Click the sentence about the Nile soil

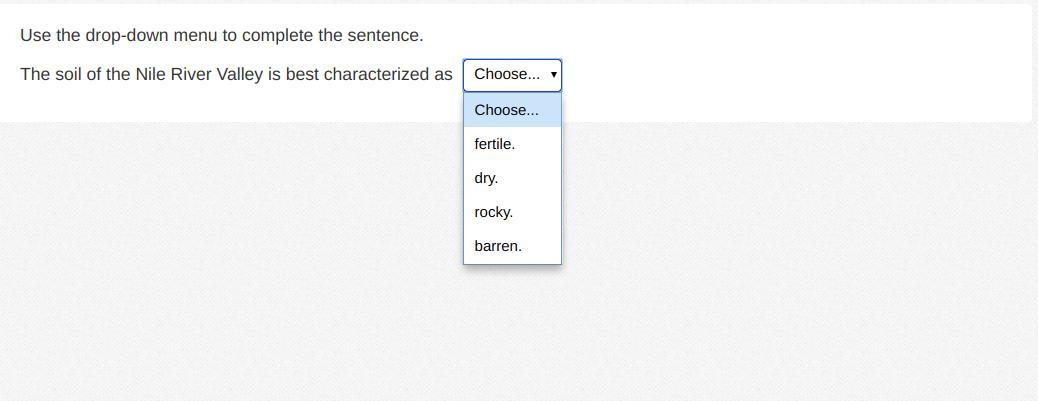pyautogui.click(x=236, y=74)
